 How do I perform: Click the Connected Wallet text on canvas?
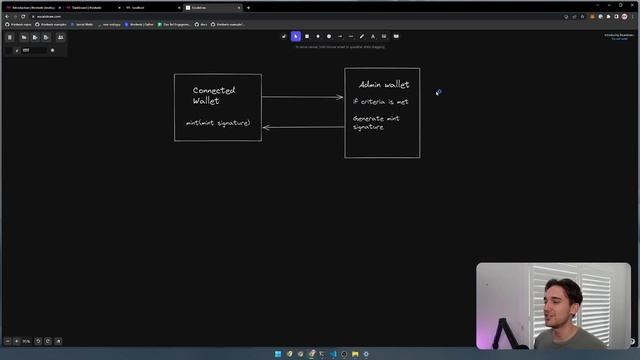point(213,96)
